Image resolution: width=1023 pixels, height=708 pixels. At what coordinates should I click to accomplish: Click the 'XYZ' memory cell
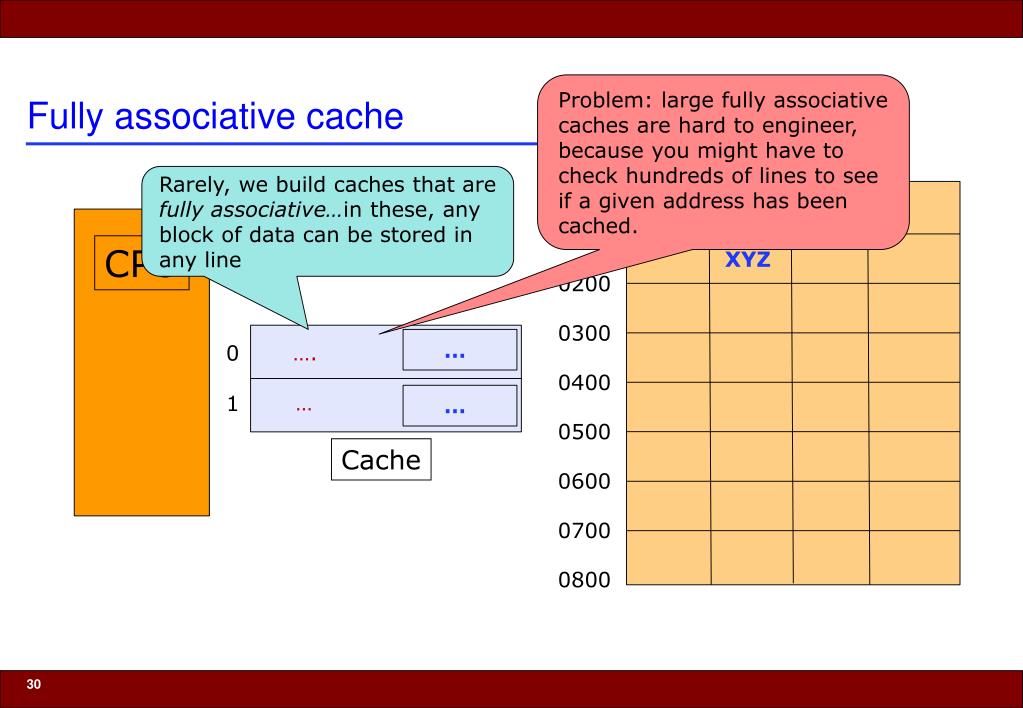(748, 259)
